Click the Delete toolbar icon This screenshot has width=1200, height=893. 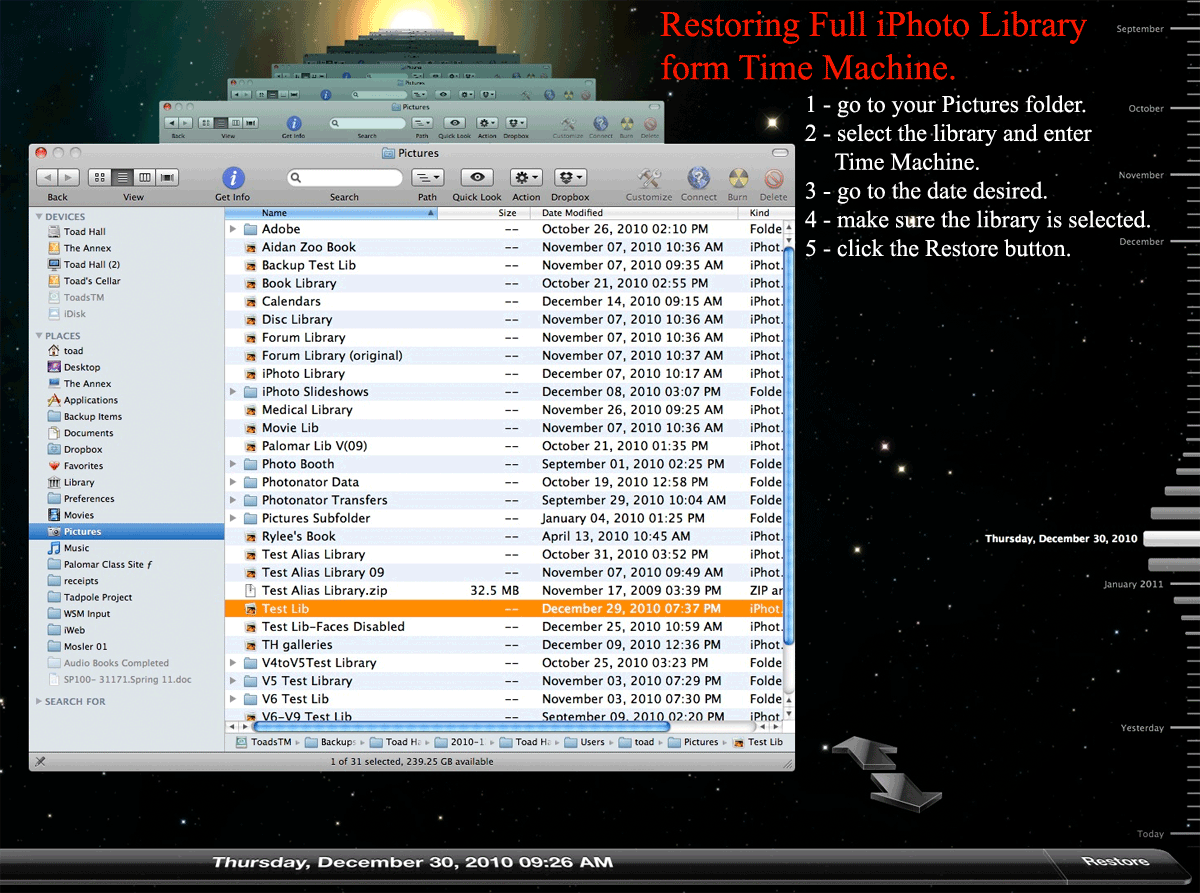pos(773,178)
